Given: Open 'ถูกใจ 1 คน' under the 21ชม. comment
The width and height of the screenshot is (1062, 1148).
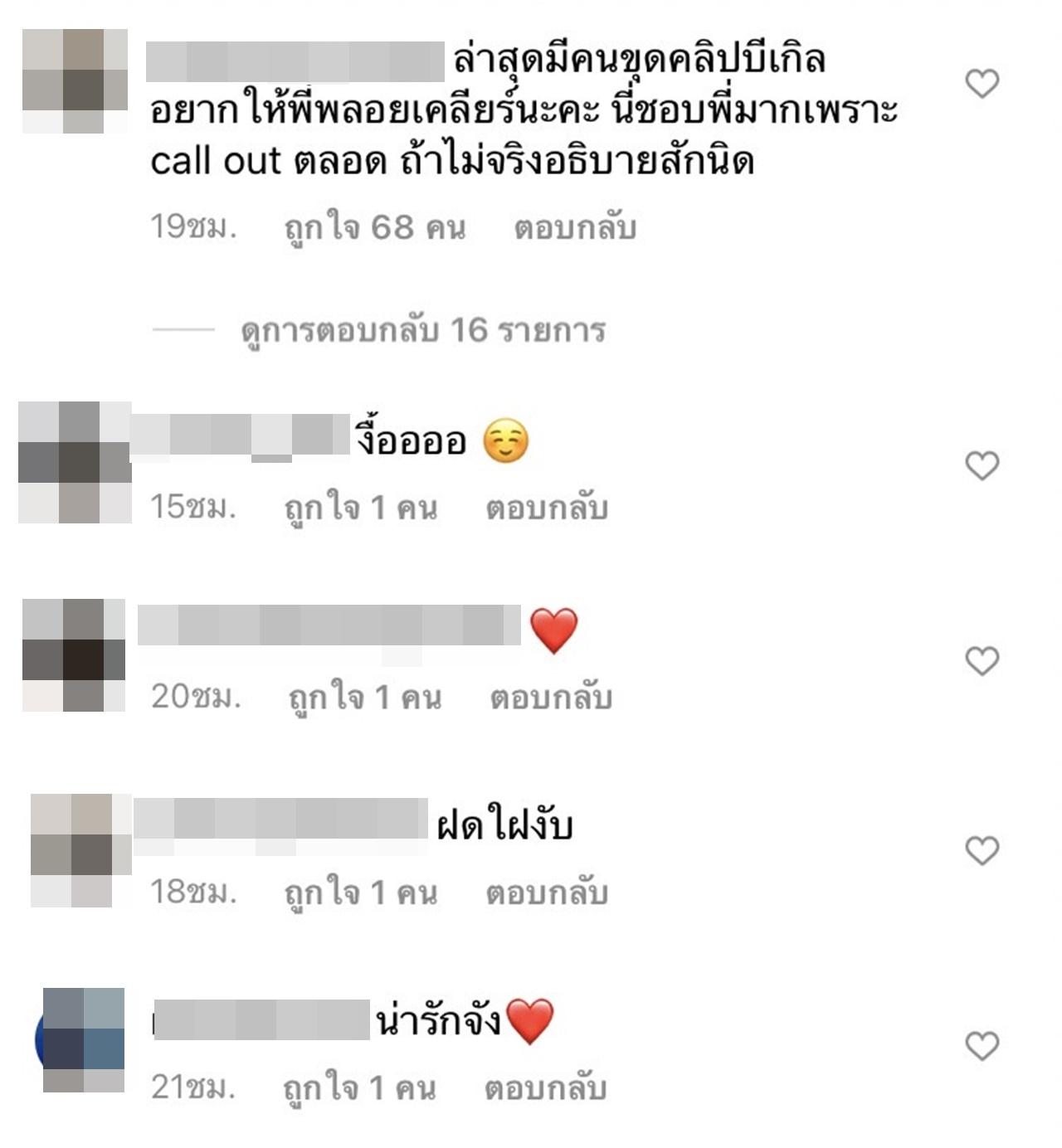Looking at the screenshot, I should click(x=359, y=1088).
